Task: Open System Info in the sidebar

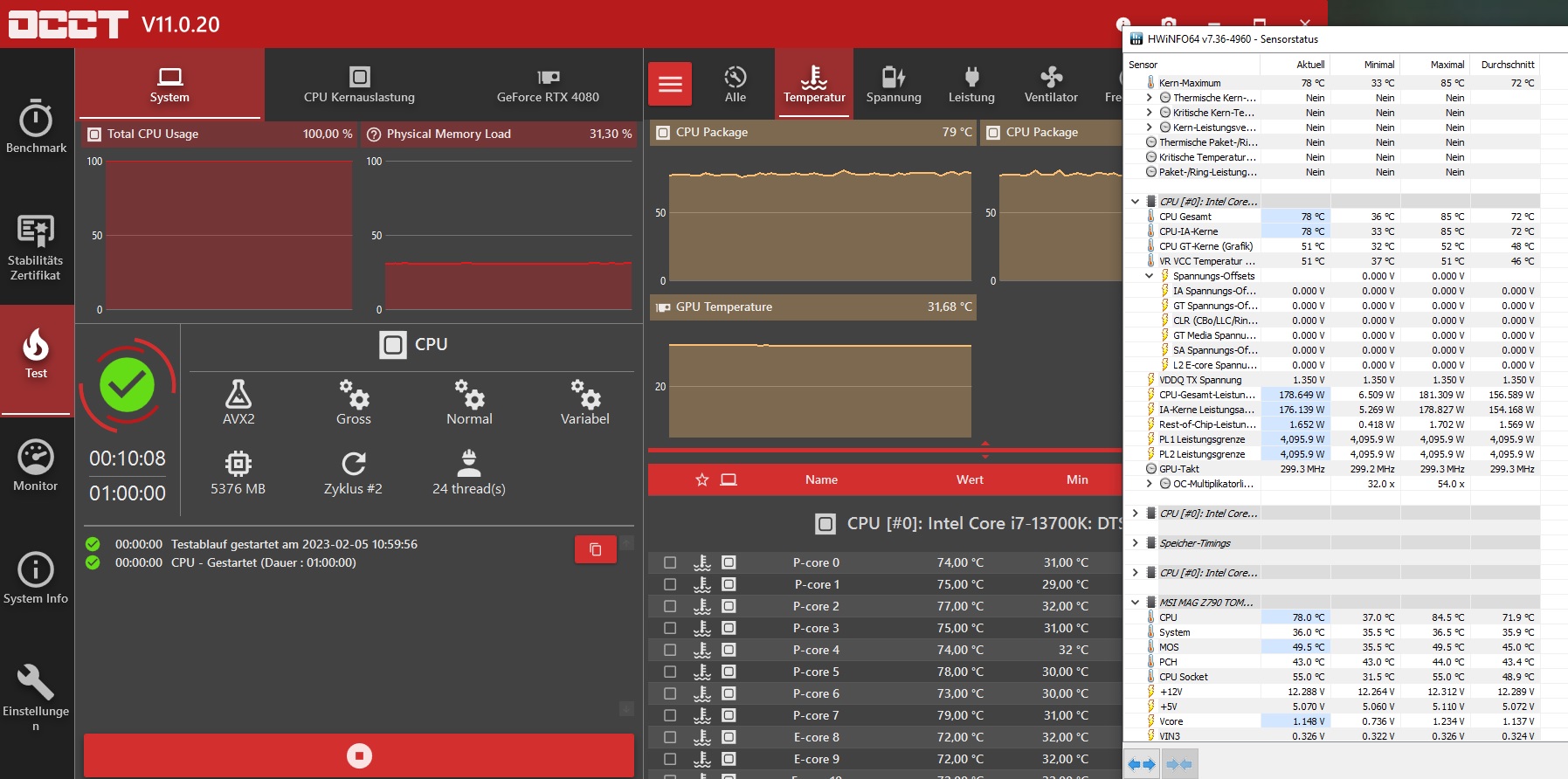Action: click(x=36, y=578)
